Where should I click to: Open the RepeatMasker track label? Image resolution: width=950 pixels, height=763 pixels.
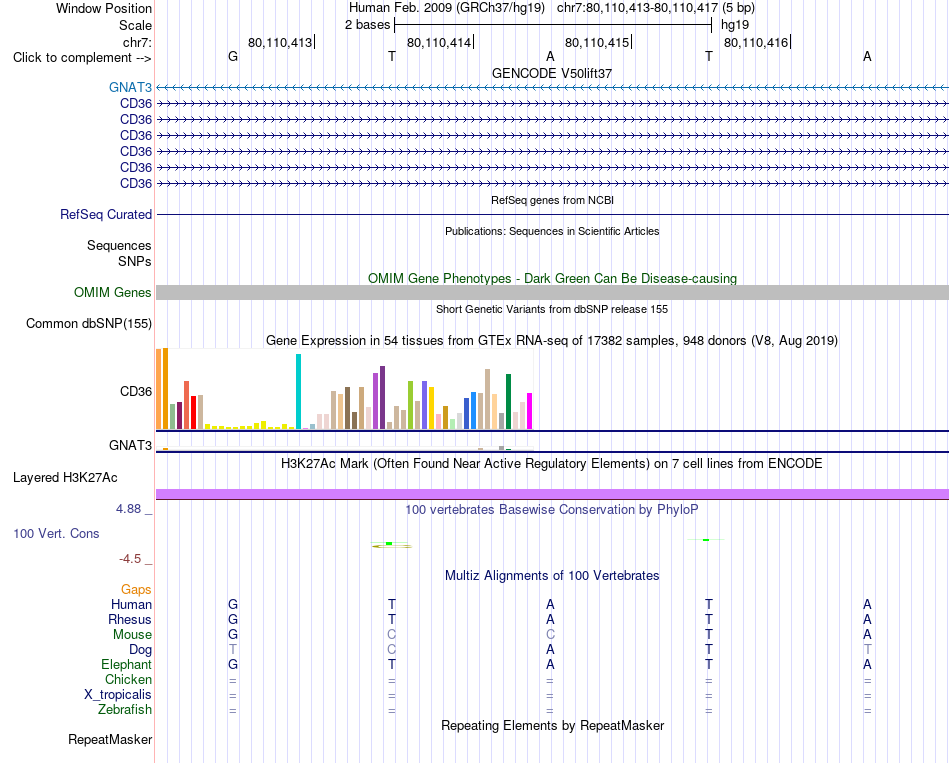[110, 739]
